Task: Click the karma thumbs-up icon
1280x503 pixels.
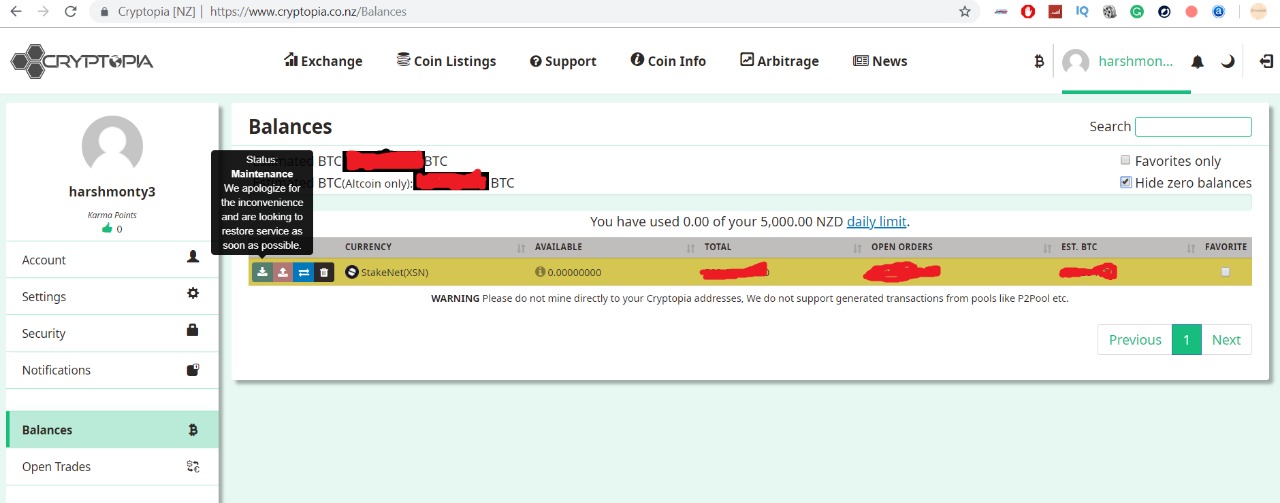Action: click(x=107, y=229)
